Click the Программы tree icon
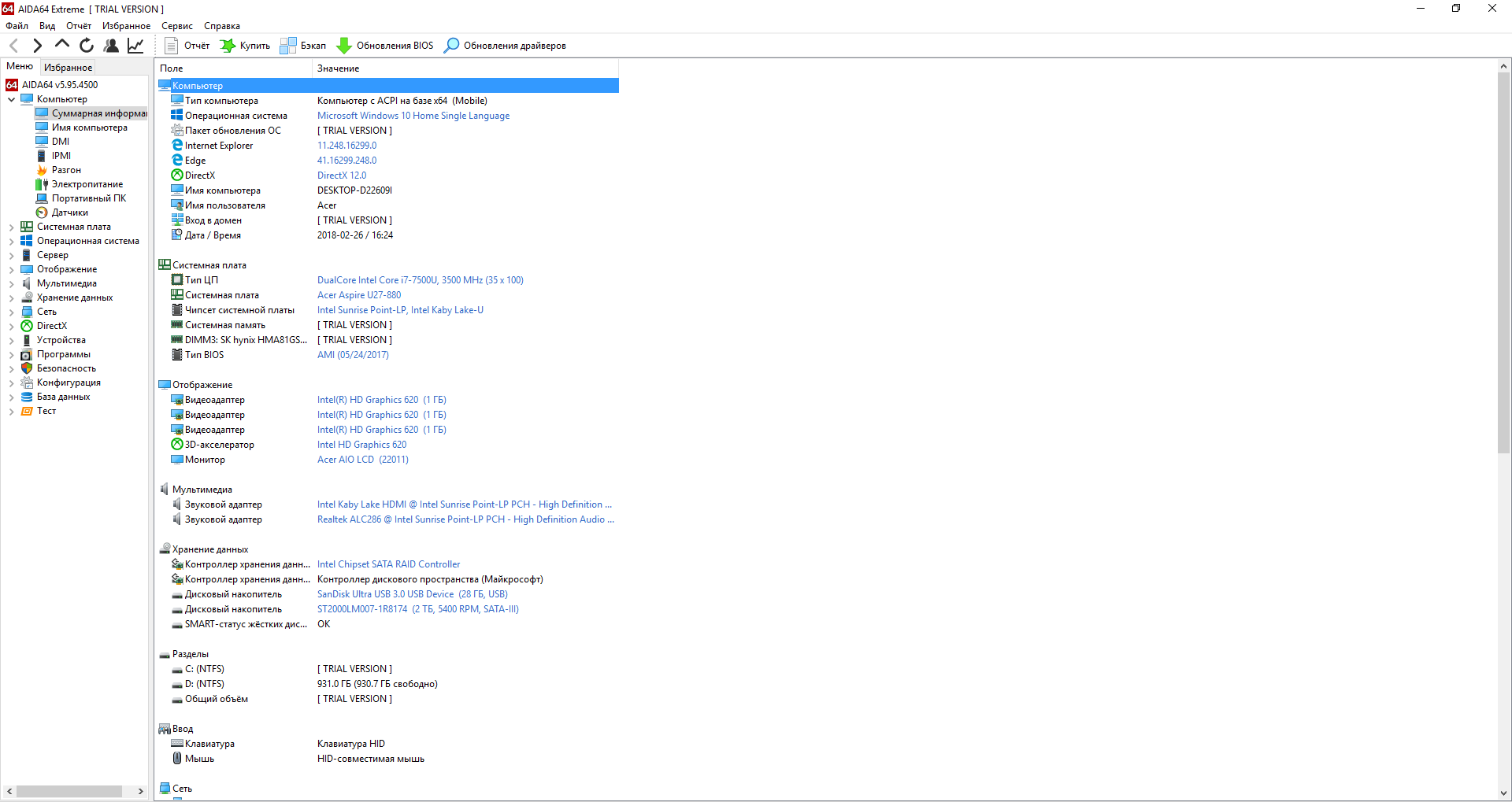This screenshot has width=1512, height=802. (x=27, y=354)
